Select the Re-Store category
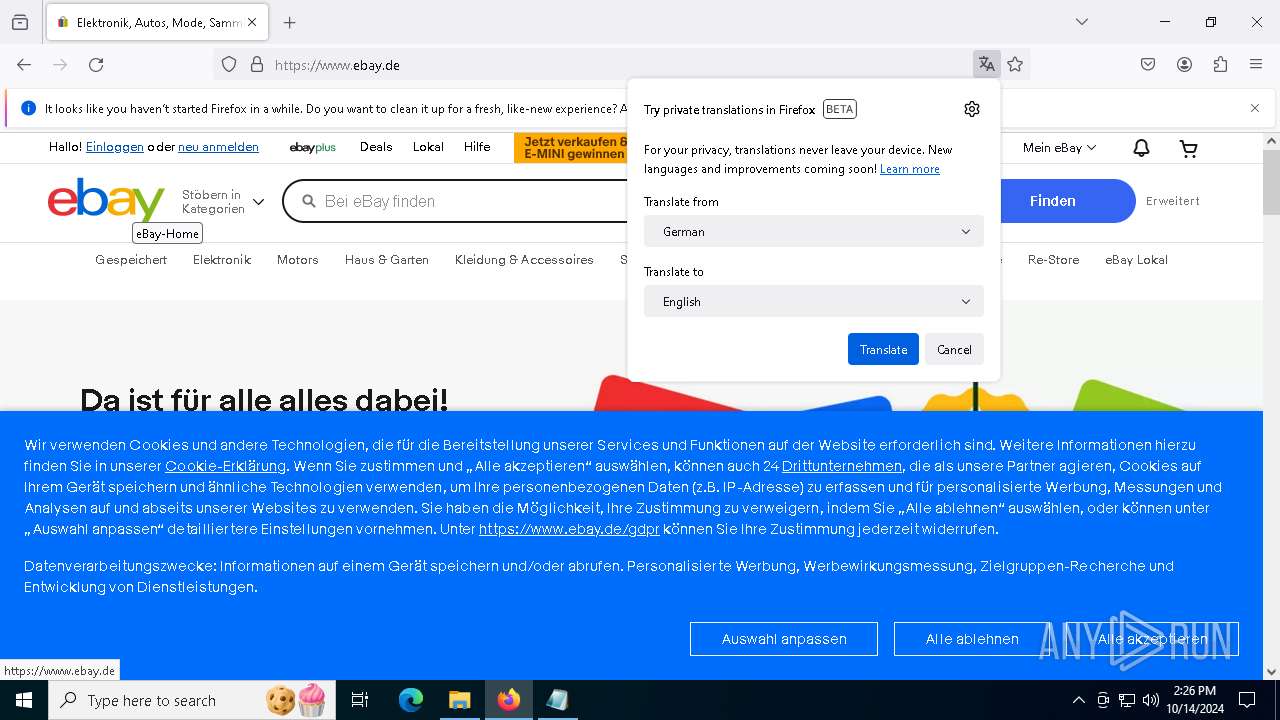The width and height of the screenshot is (1280, 720). point(1054,260)
